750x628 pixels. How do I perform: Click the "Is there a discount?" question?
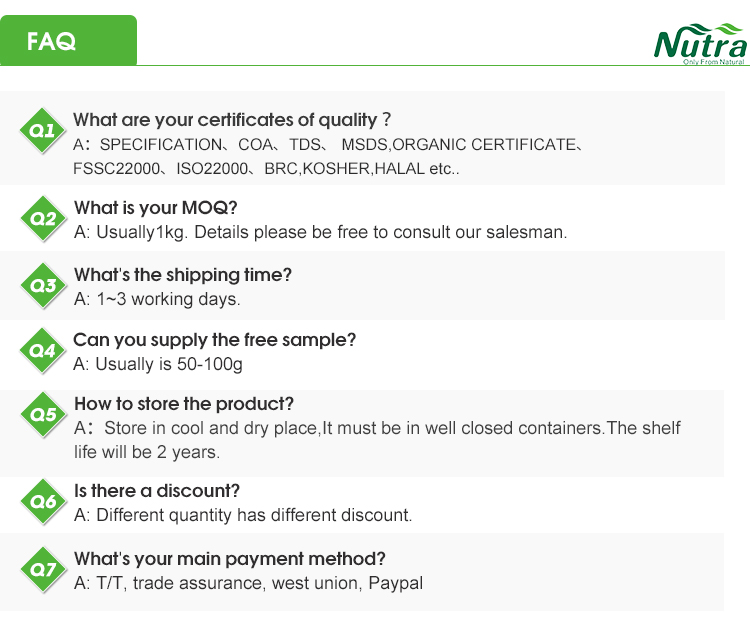click(156, 491)
